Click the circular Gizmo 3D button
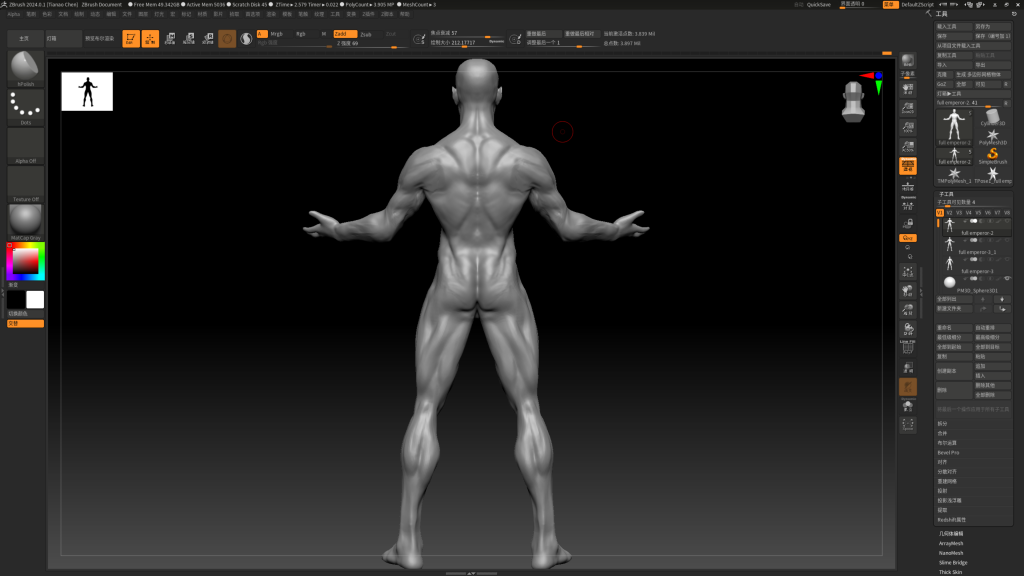 (227, 39)
